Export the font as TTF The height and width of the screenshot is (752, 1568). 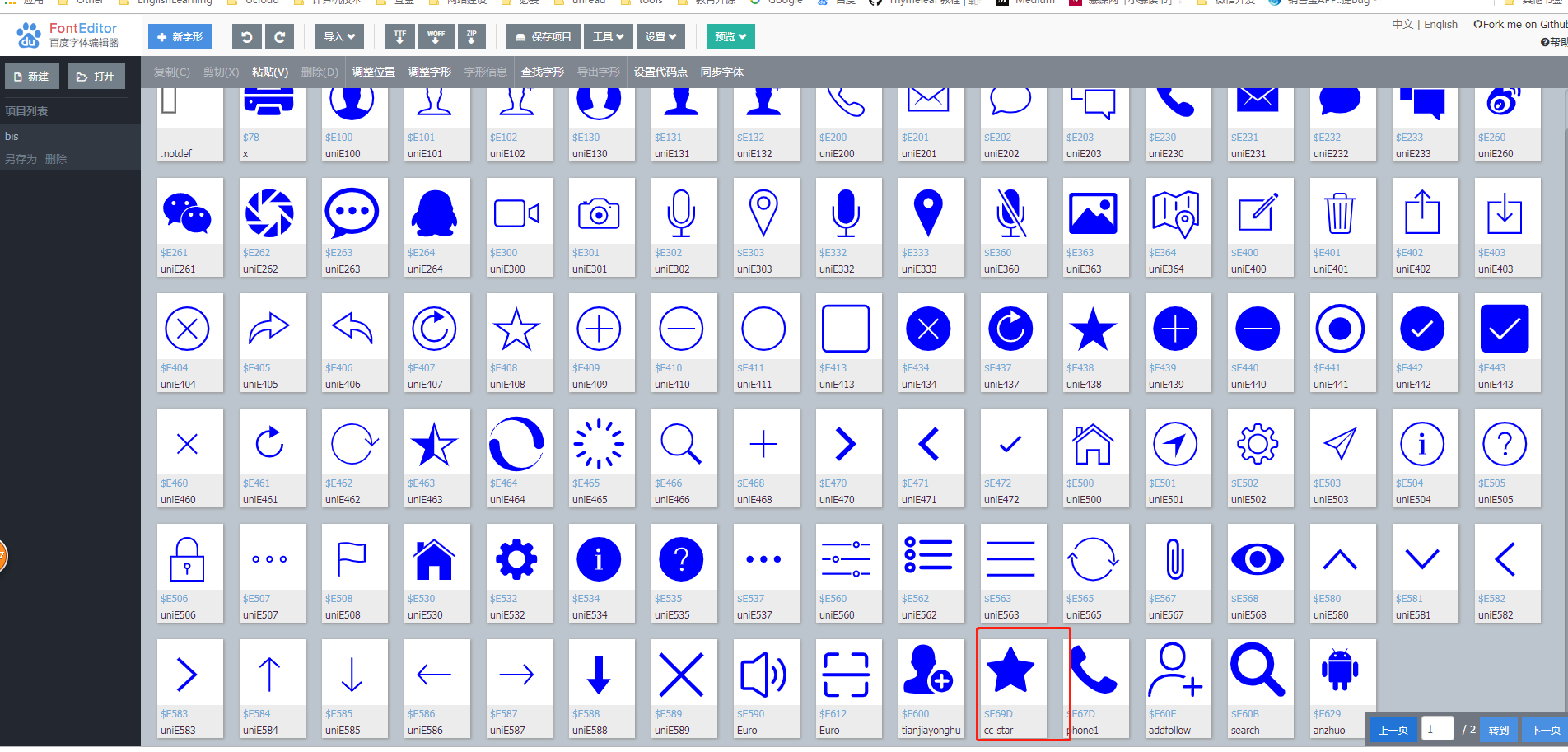(x=399, y=36)
